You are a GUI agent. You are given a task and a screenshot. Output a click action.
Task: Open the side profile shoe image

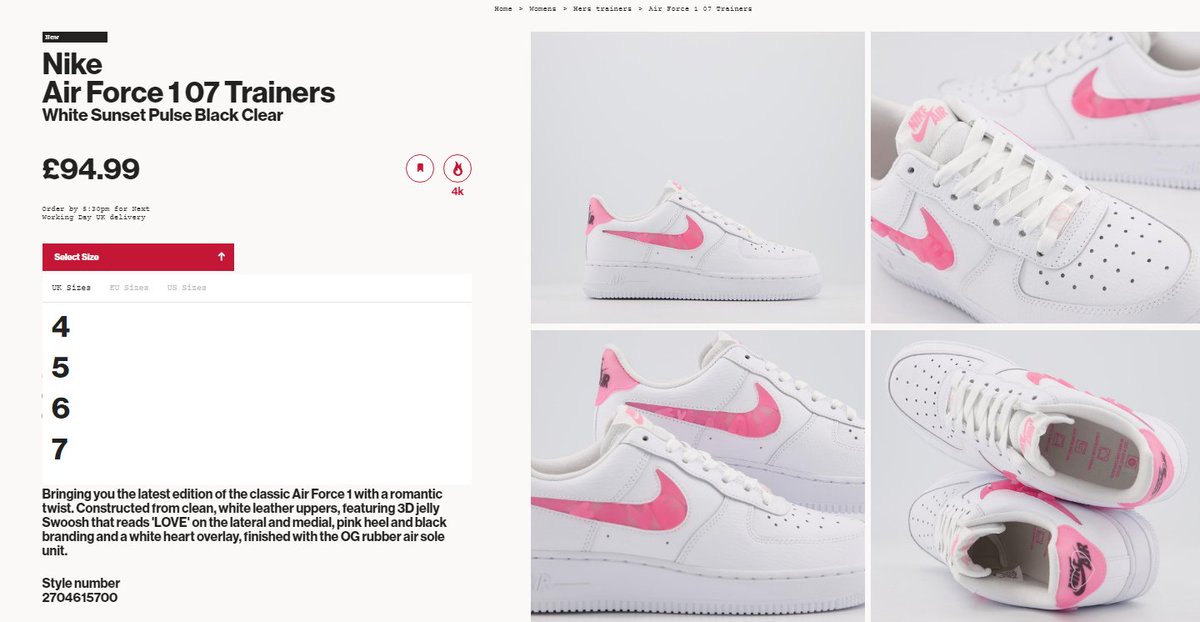pos(697,177)
